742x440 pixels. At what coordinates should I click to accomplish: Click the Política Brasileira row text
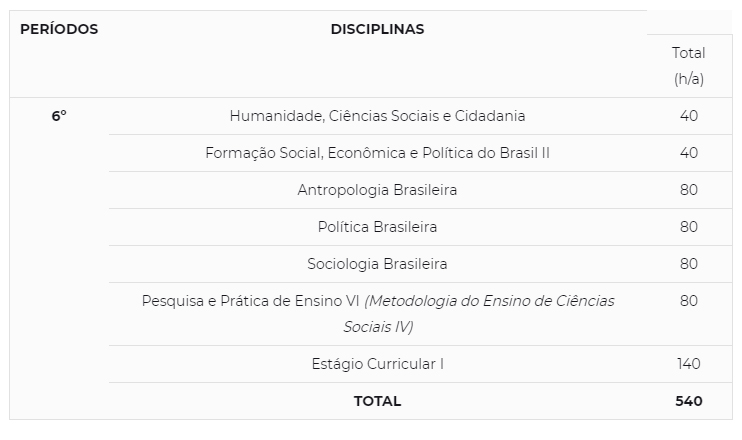(x=377, y=227)
